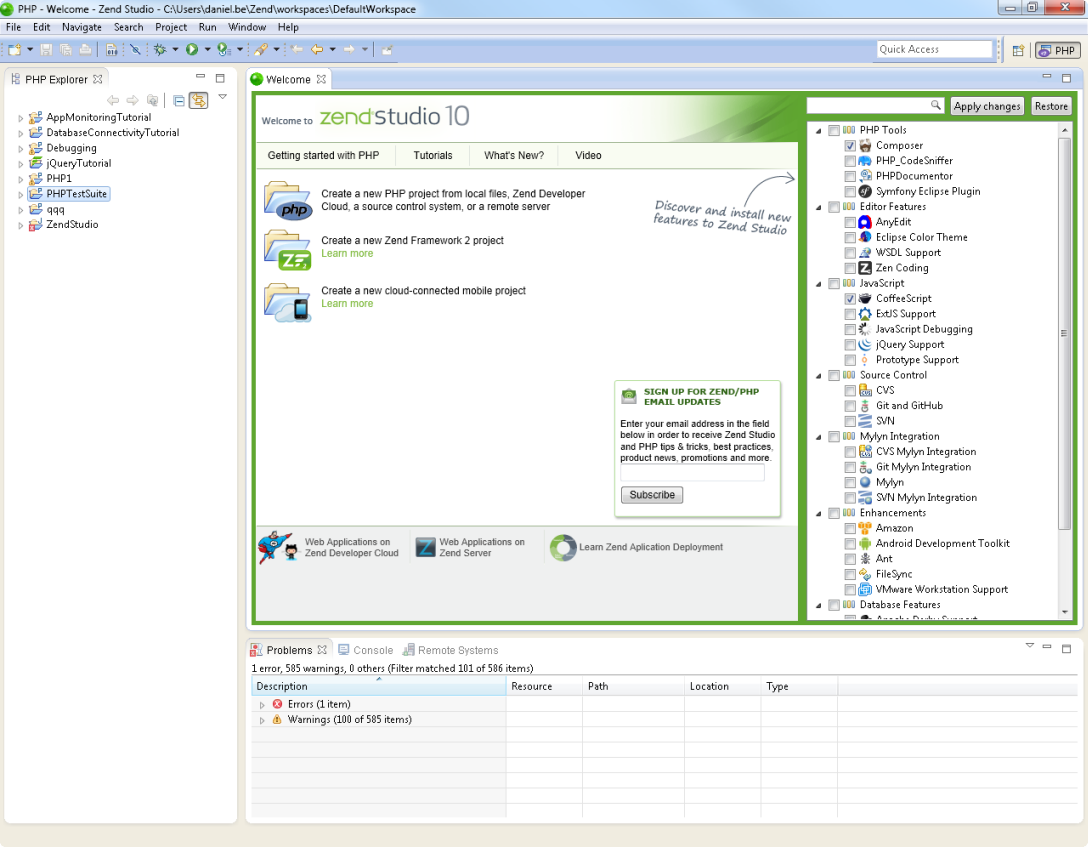Image resolution: width=1088 pixels, height=847 pixels.
Task: Click the search magnifier icon in features panel
Action: [x=935, y=105]
